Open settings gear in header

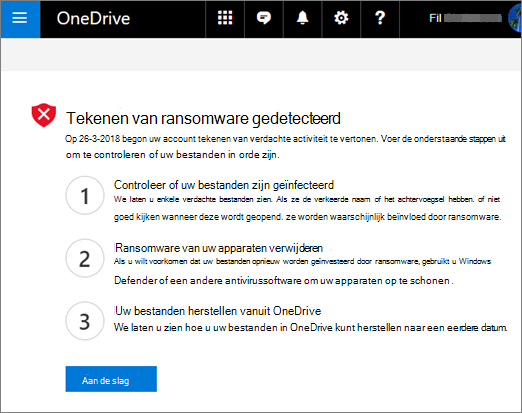[341, 18]
